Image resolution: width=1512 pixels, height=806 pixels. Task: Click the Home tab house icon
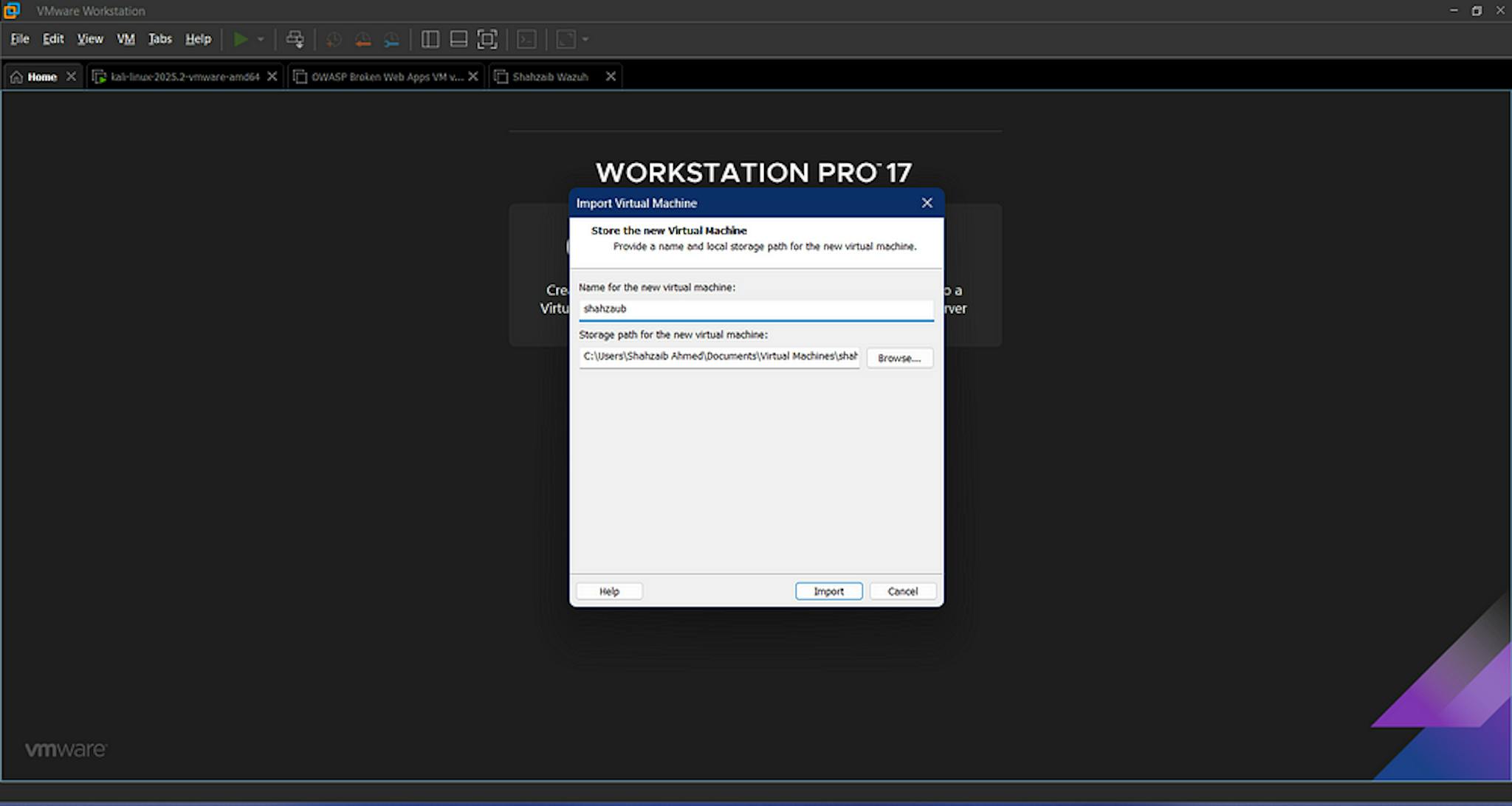16,77
